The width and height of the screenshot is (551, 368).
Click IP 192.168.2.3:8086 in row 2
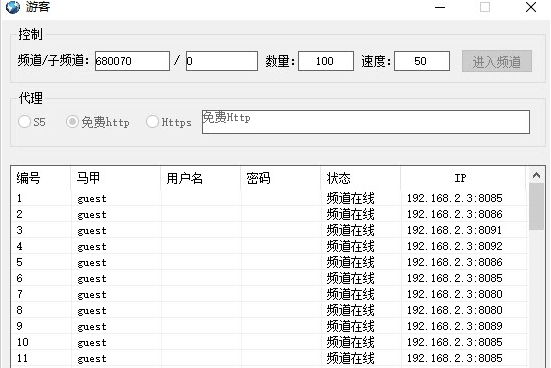pyautogui.click(x=455, y=214)
